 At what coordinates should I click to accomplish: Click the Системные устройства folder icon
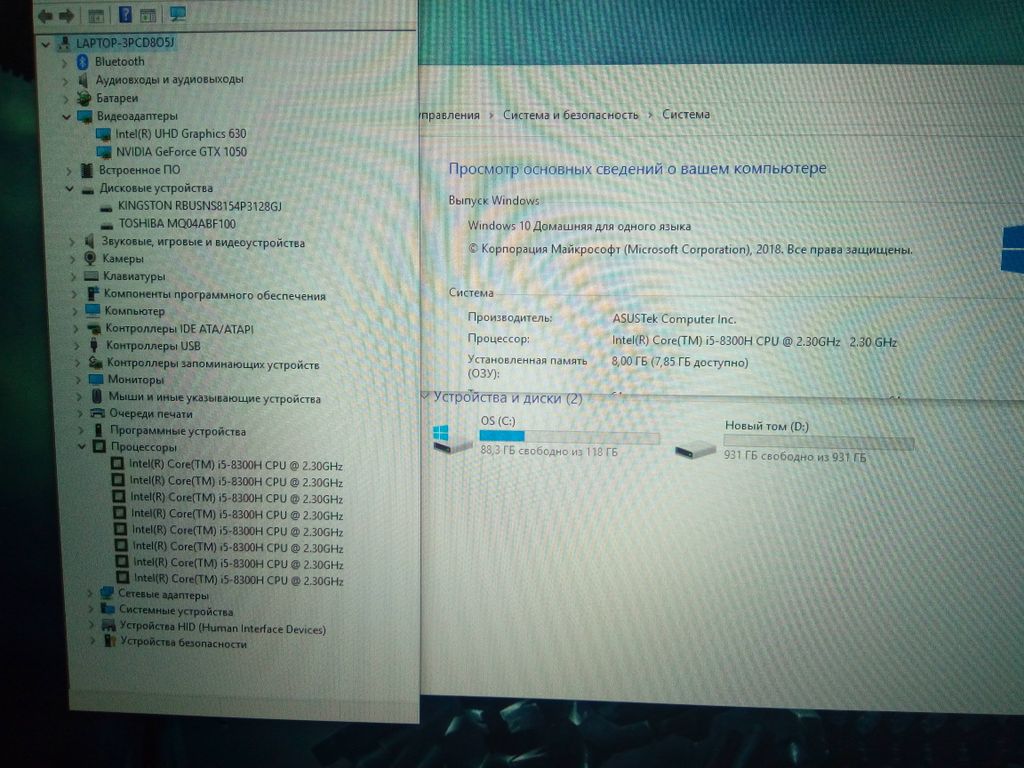(x=108, y=611)
